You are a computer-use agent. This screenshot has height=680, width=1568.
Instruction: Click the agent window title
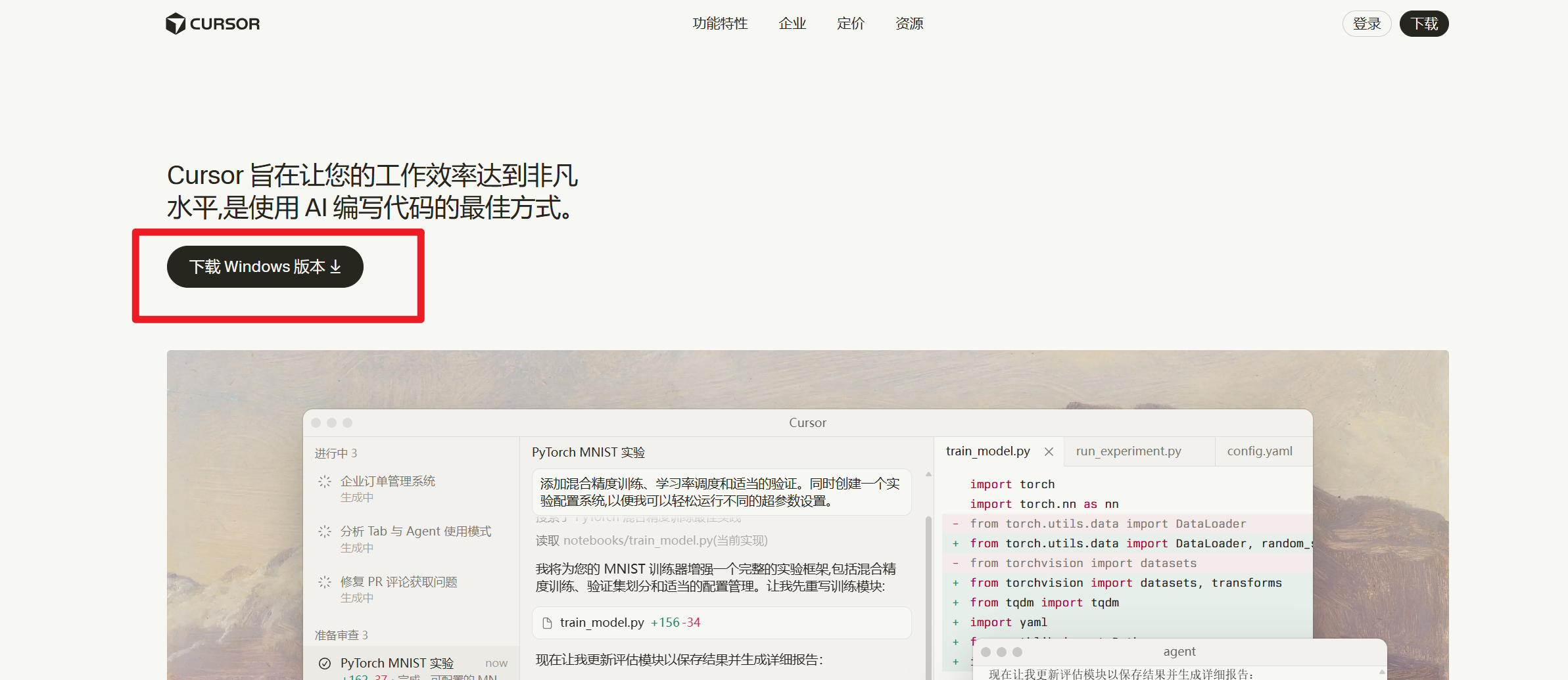click(x=1179, y=652)
